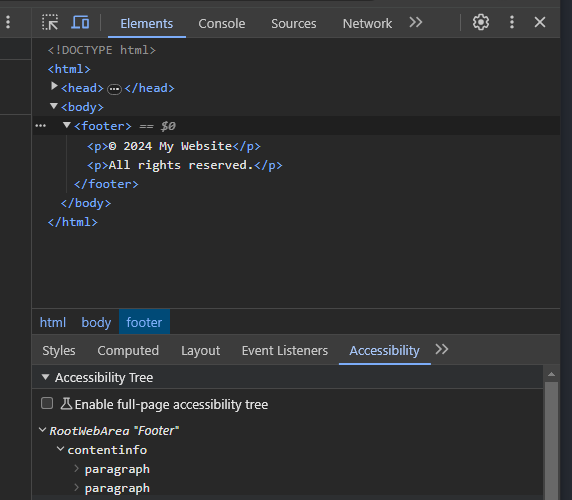
Task: Click the accessibility pane scrollbar up arrow
Action: [x=551, y=374]
